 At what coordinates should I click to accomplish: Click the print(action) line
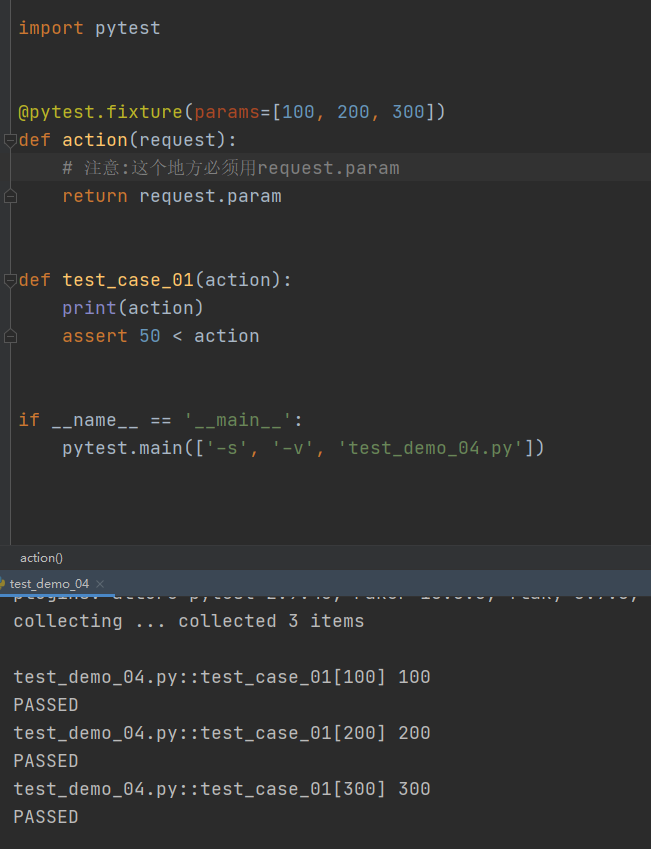click(x=133, y=308)
